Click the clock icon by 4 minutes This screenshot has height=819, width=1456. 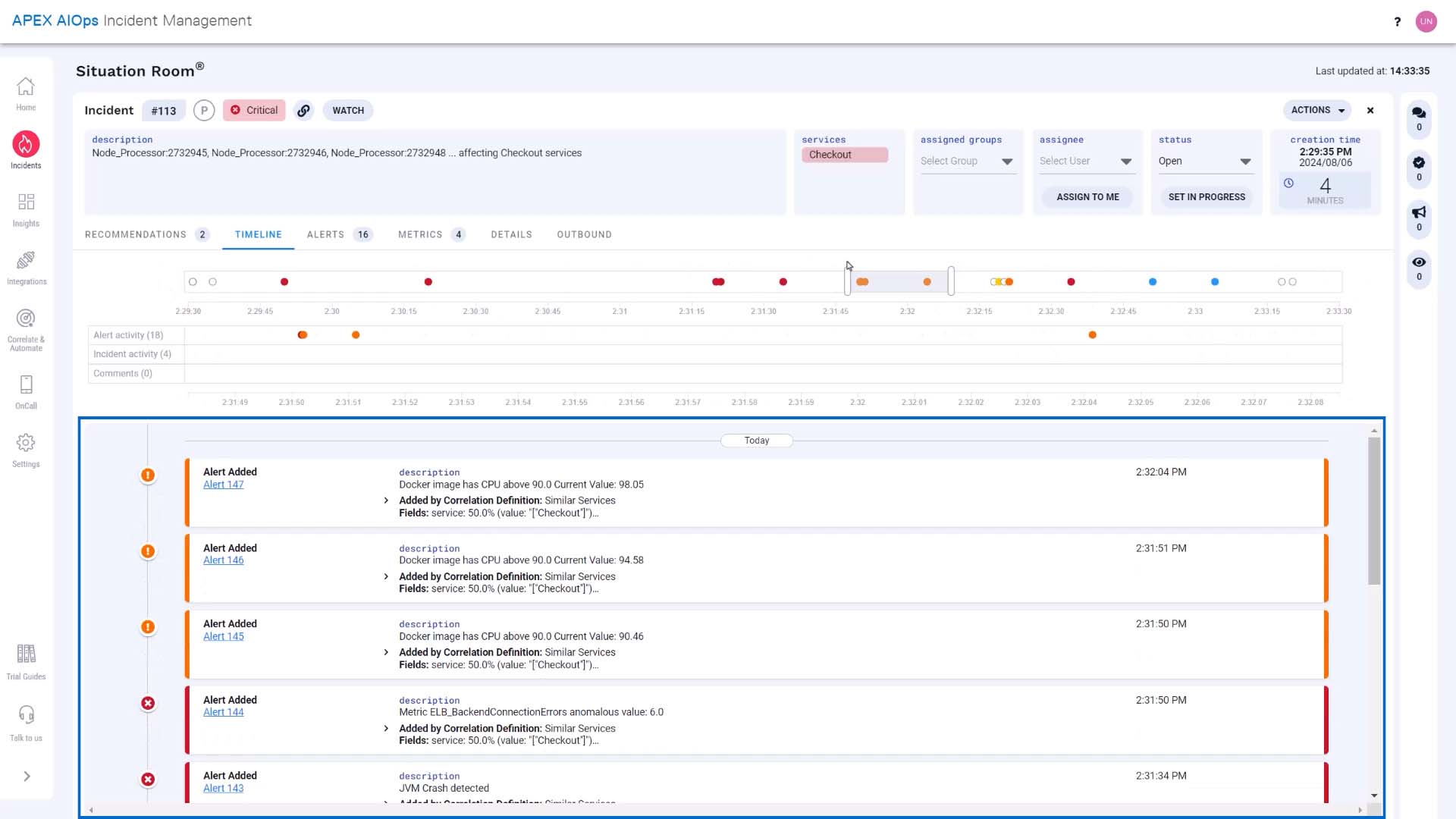point(1288,183)
